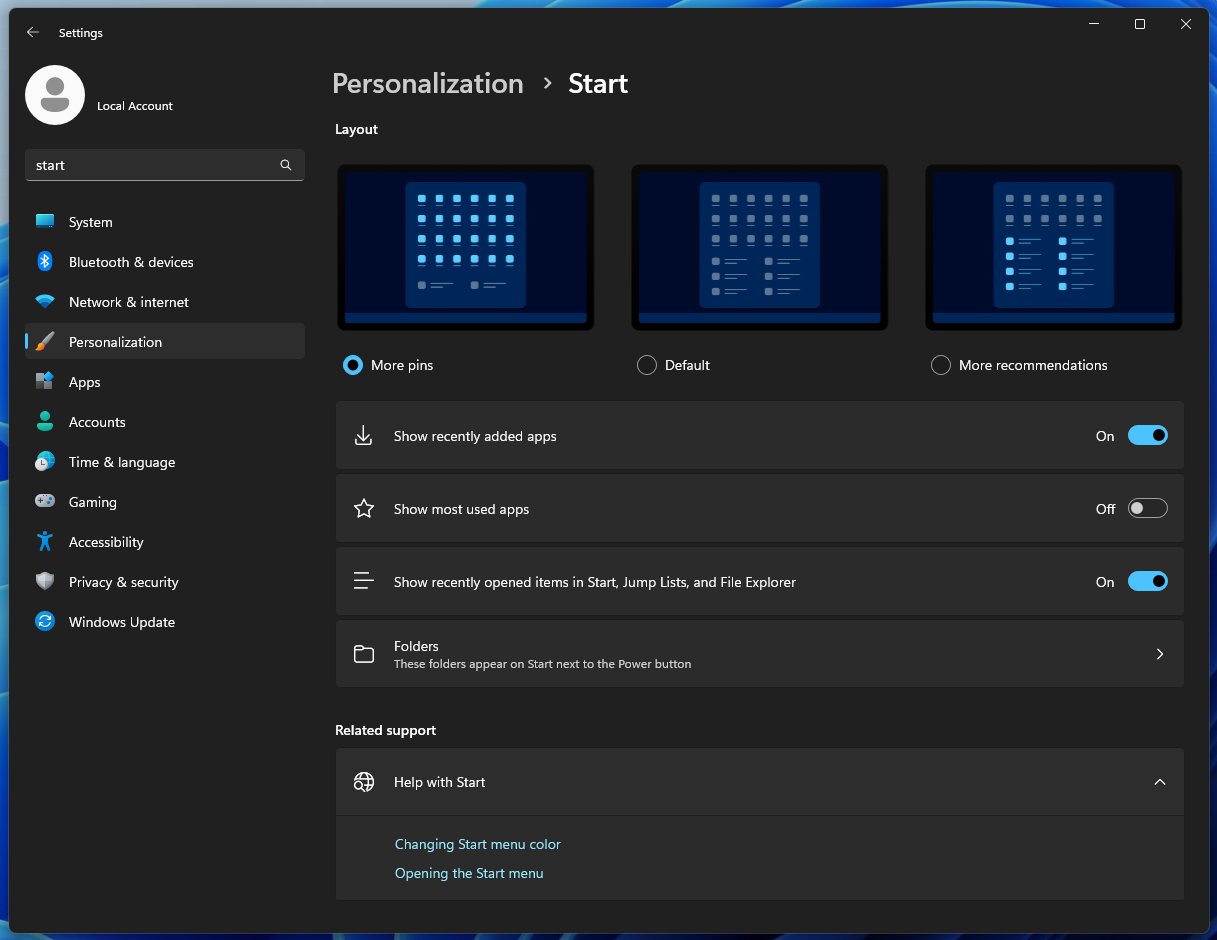Image resolution: width=1217 pixels, height=940 pixels.
Task: Enable Show most used apps
Action: (x=1147, y=508)
